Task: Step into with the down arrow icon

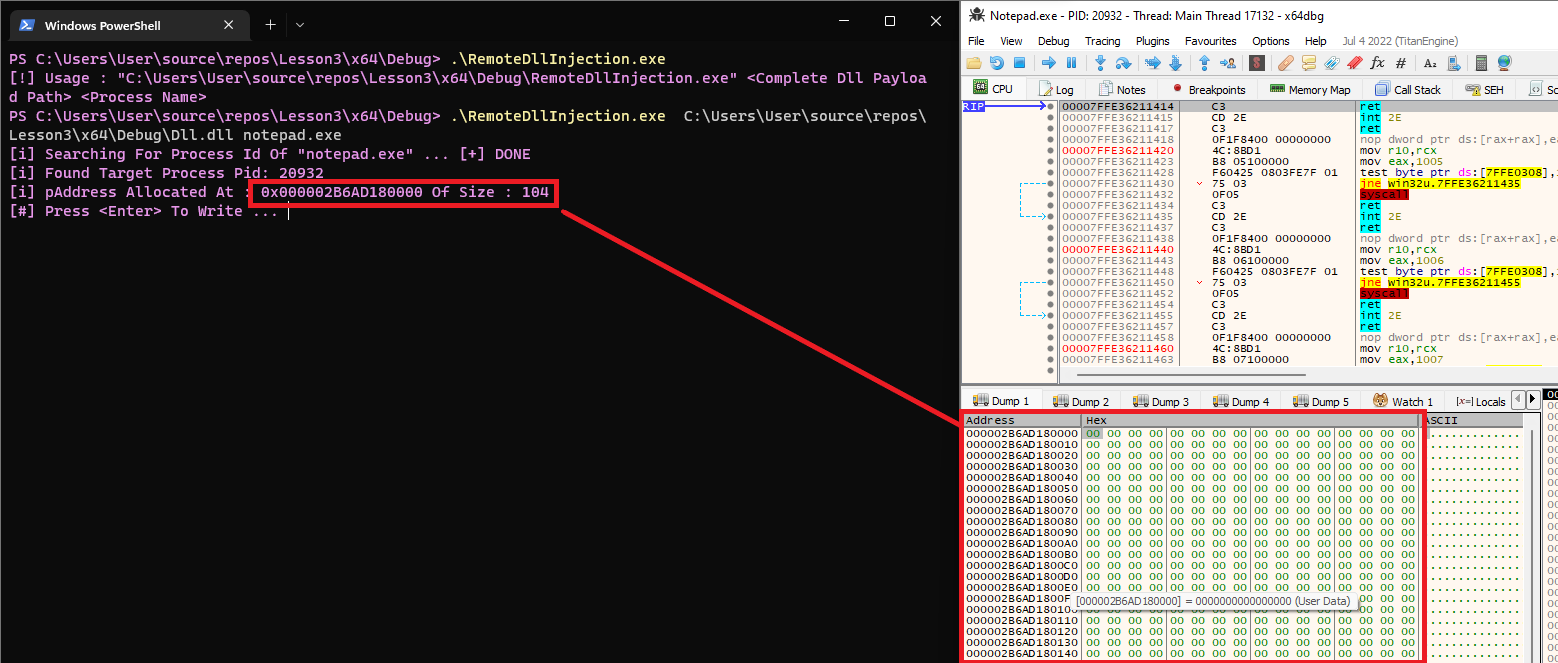Action: [x=1100, y=63]
